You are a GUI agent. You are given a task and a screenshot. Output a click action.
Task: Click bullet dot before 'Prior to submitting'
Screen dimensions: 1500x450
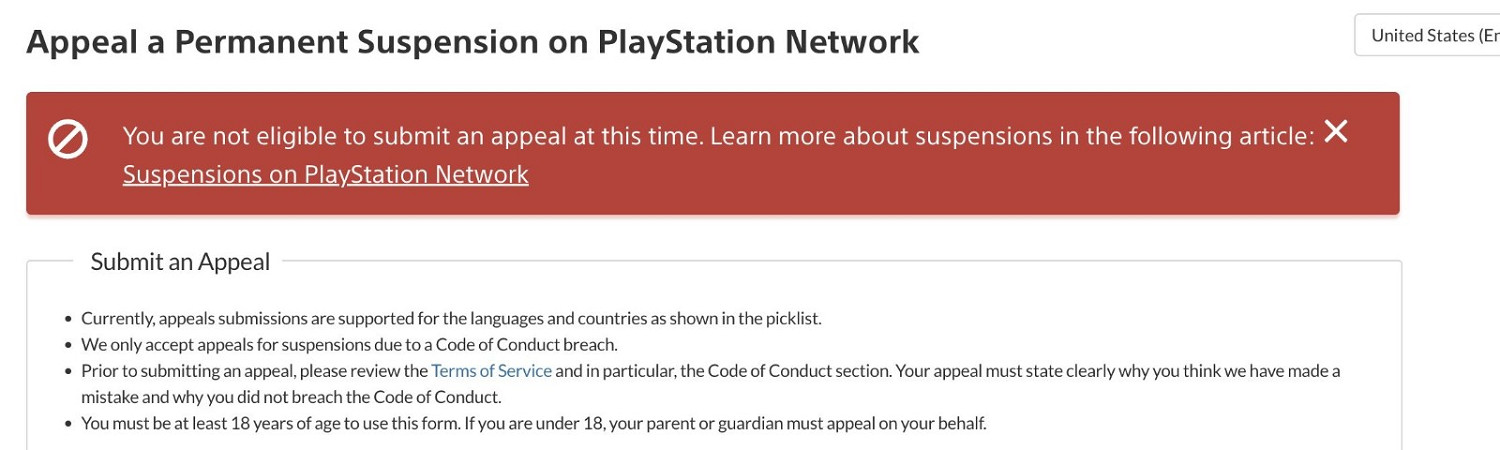(68, 372)
